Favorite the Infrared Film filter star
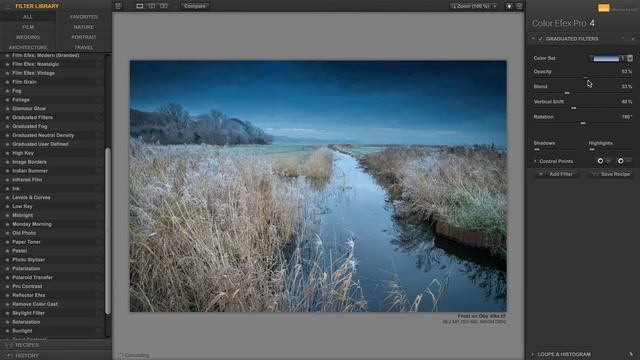Image resolution: width=640 pixels, height=360 pixels. tap(7, 180)
